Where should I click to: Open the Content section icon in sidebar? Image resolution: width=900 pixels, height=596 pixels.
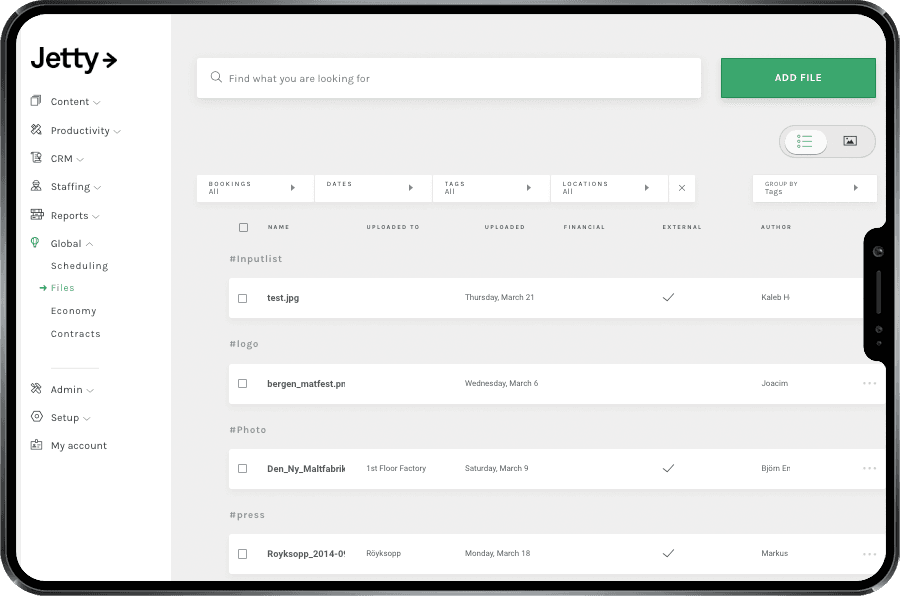pos(34,101)
